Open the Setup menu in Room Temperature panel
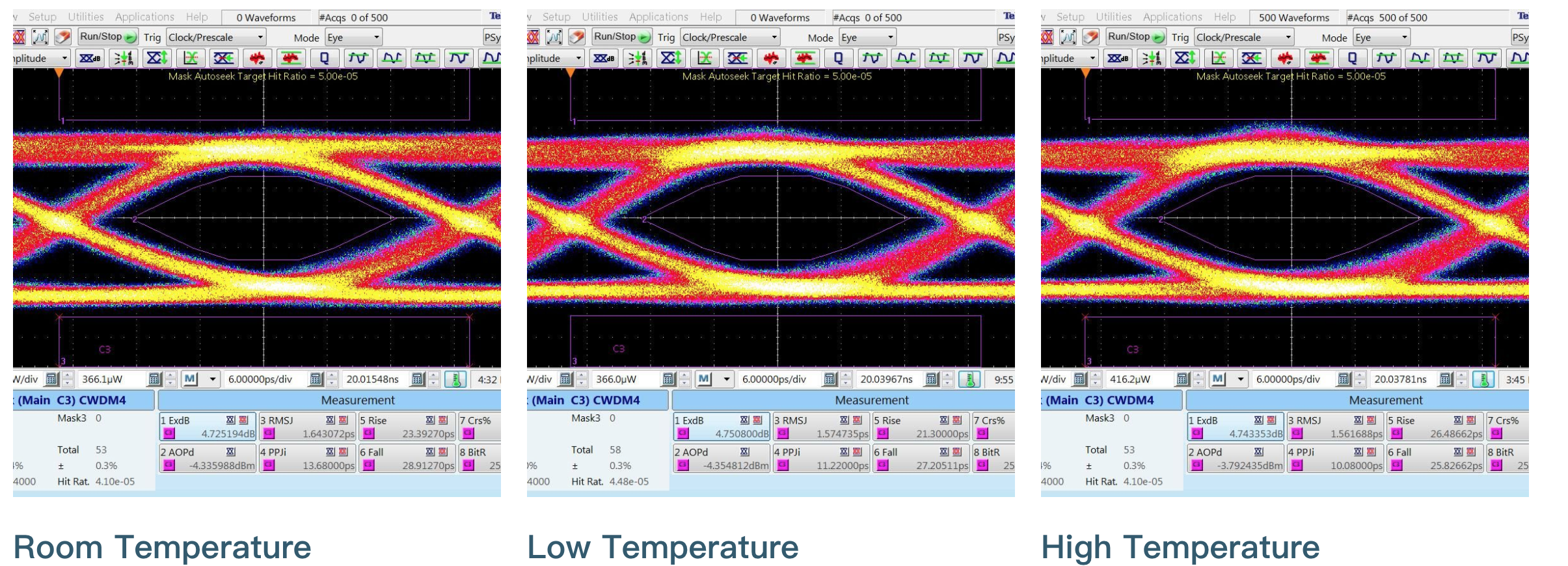Image resolution: width=1568 pixels, height=566 pixels. coord(42,17)
